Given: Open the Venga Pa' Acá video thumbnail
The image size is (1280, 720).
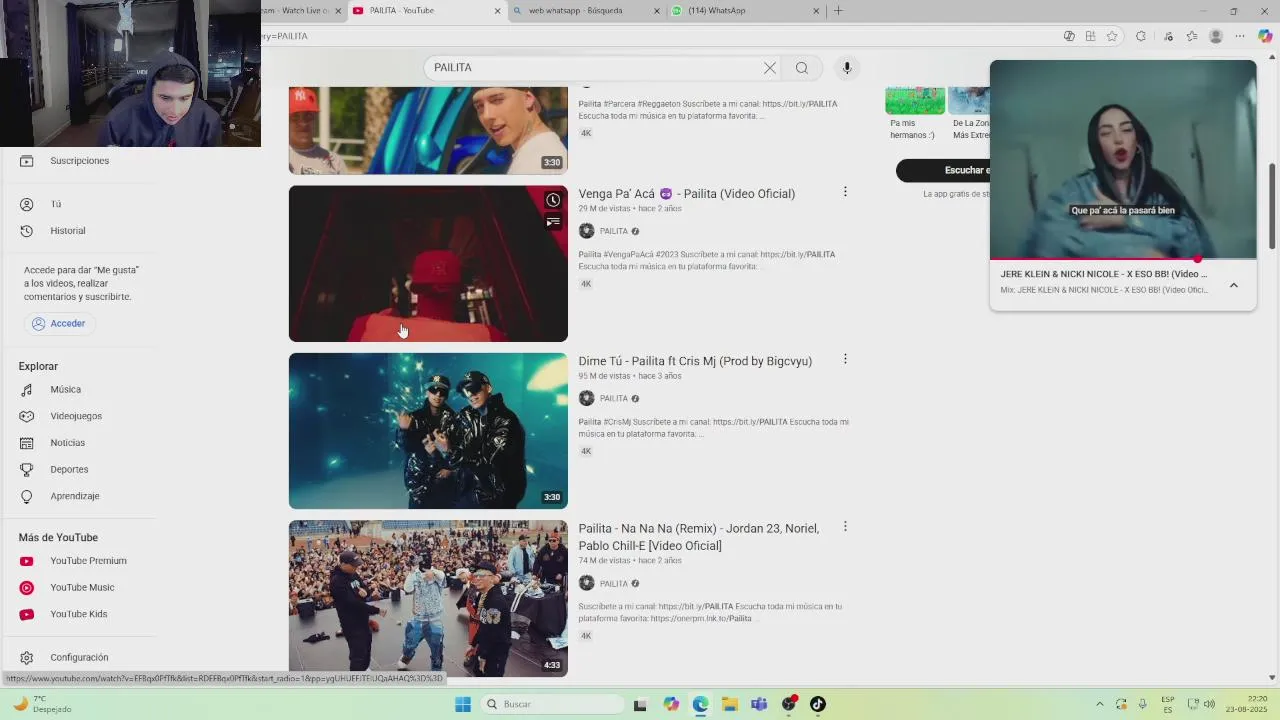Looking at the screenshot, I should coord(428,264).
